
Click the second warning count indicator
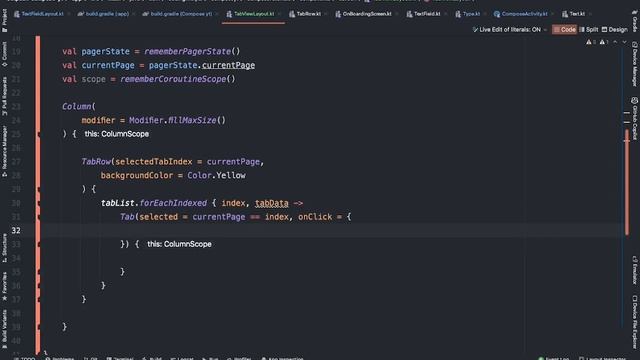coord(604,42)
